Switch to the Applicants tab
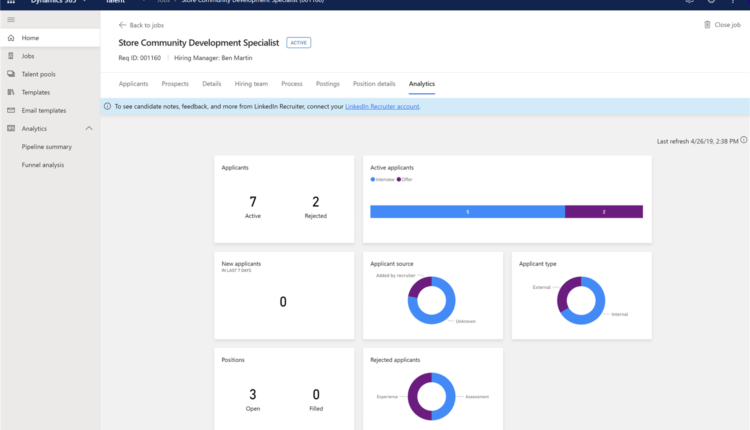The width and height of the screenshot is (750, 430). (x=133, y=84)
